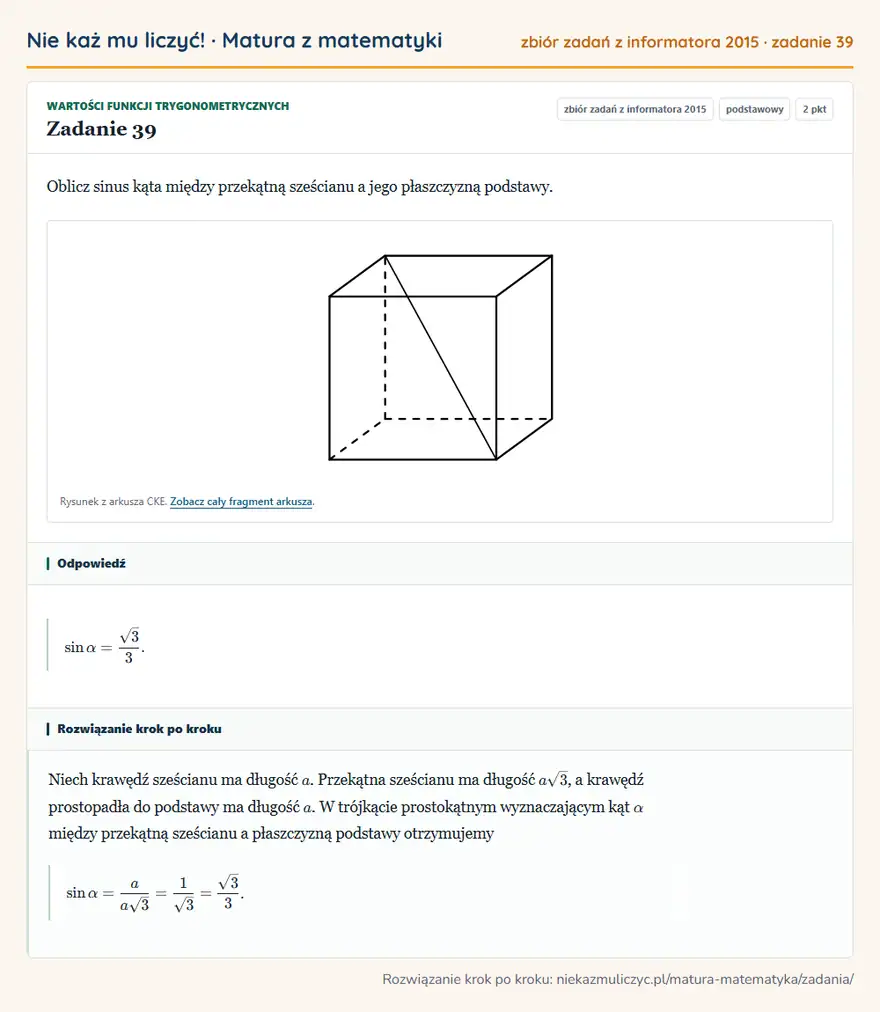Click the task statement starting with 'Oblicz sinus kąta'
880x1012 pixels.
pyautogui.click(x=300, y=187)
